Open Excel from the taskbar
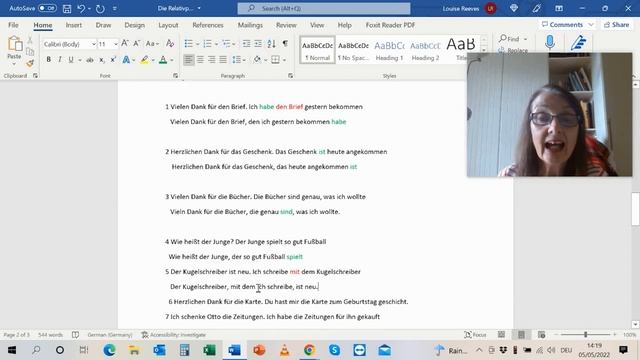The height and width of the screenshot is (360, 640). [x=209, y=350]
